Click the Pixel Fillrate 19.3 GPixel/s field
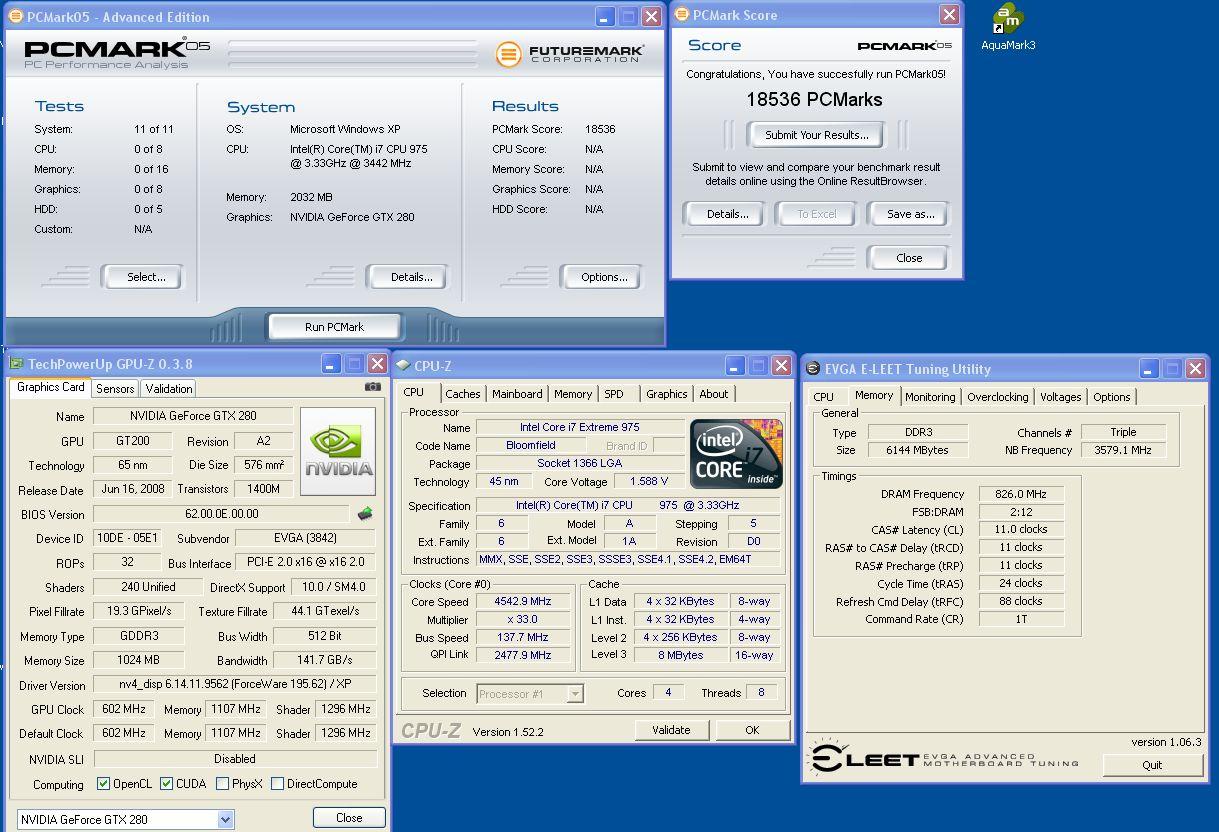Image resolution: width=1219 pixels, height=832 pixels. (x=138, y=611)
